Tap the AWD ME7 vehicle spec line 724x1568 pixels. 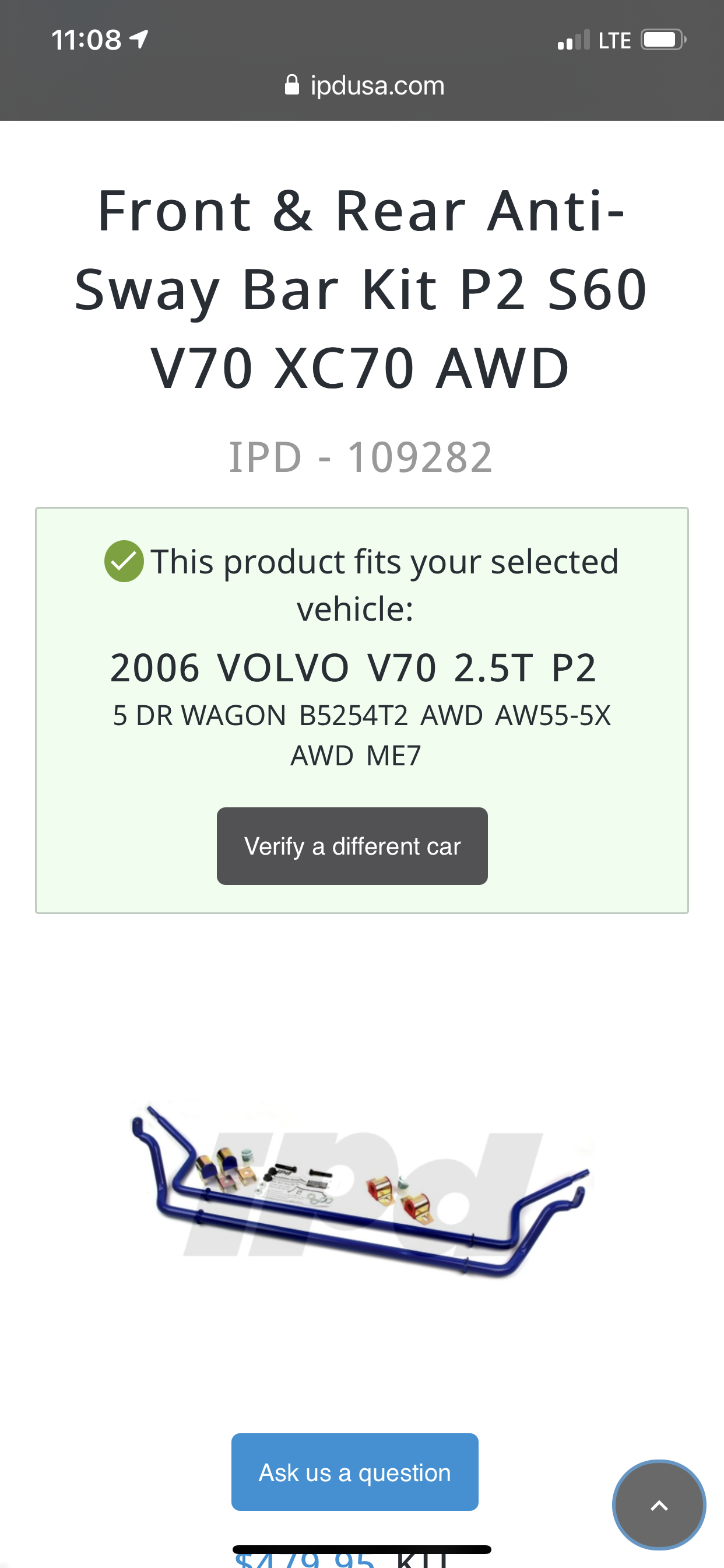356,756
